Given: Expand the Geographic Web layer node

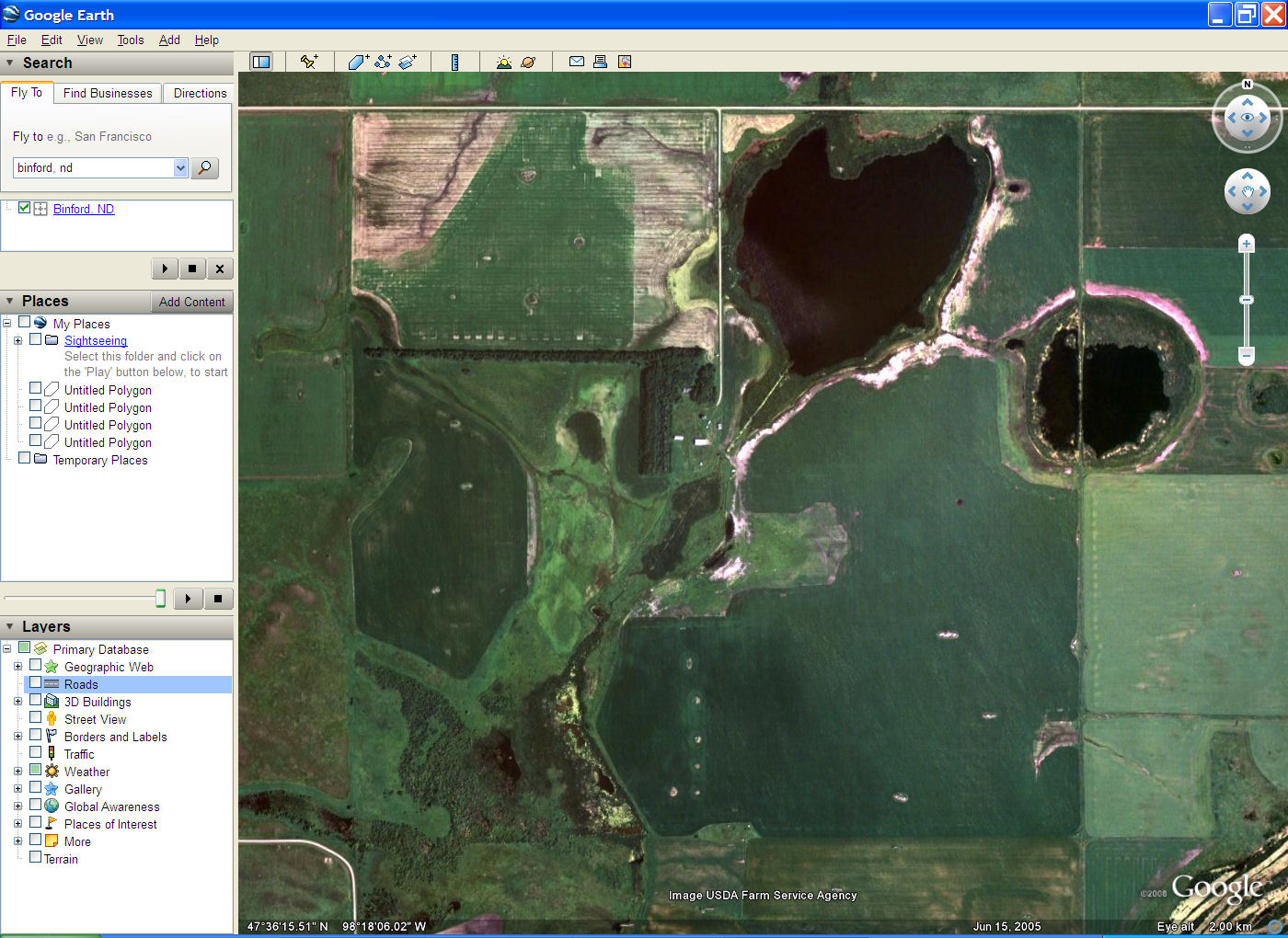Looking at the screenshot, I should tap(17, 667).
